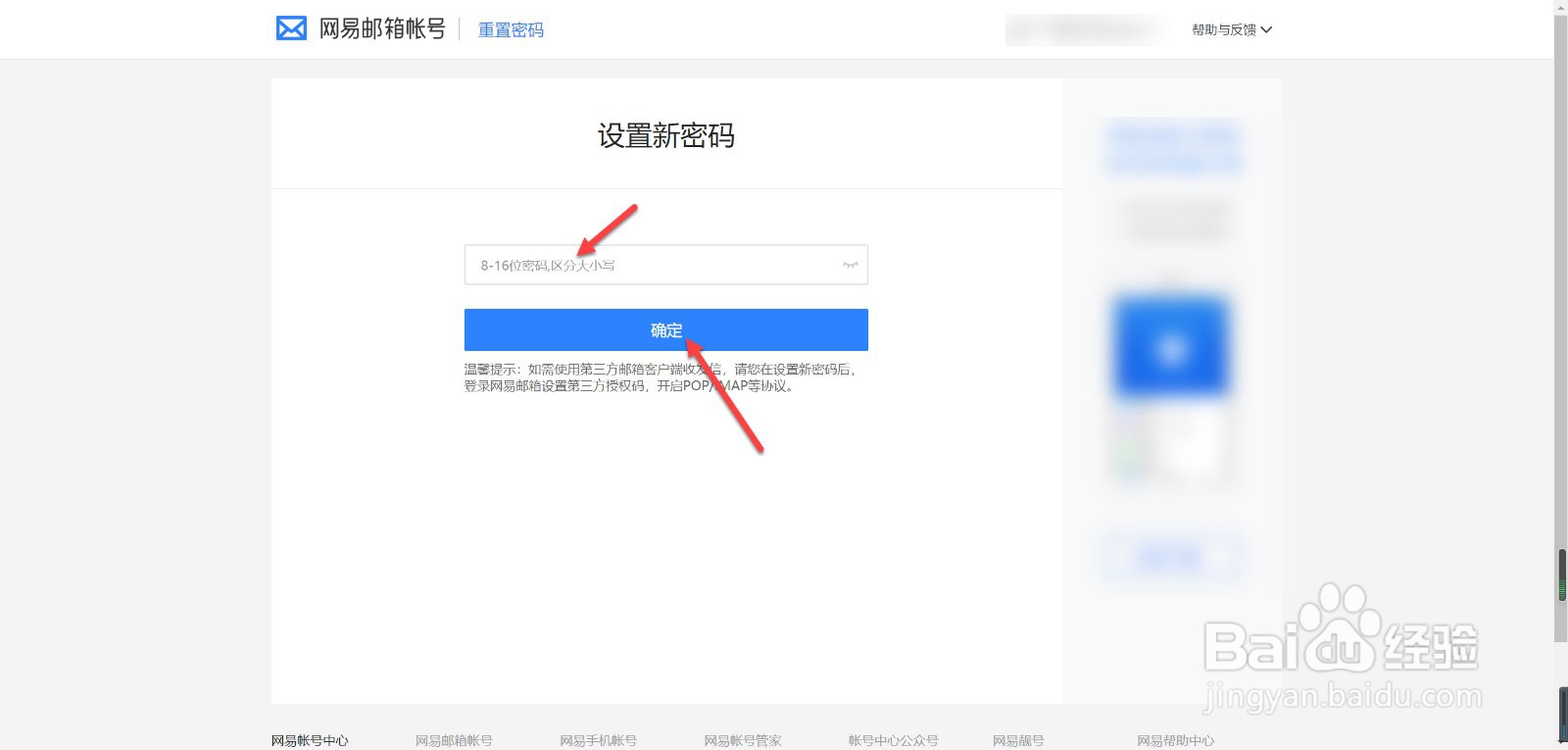Open the 重置密码 link in header
This screenshot has width=1568, height=750.
(x=511, y=30)
